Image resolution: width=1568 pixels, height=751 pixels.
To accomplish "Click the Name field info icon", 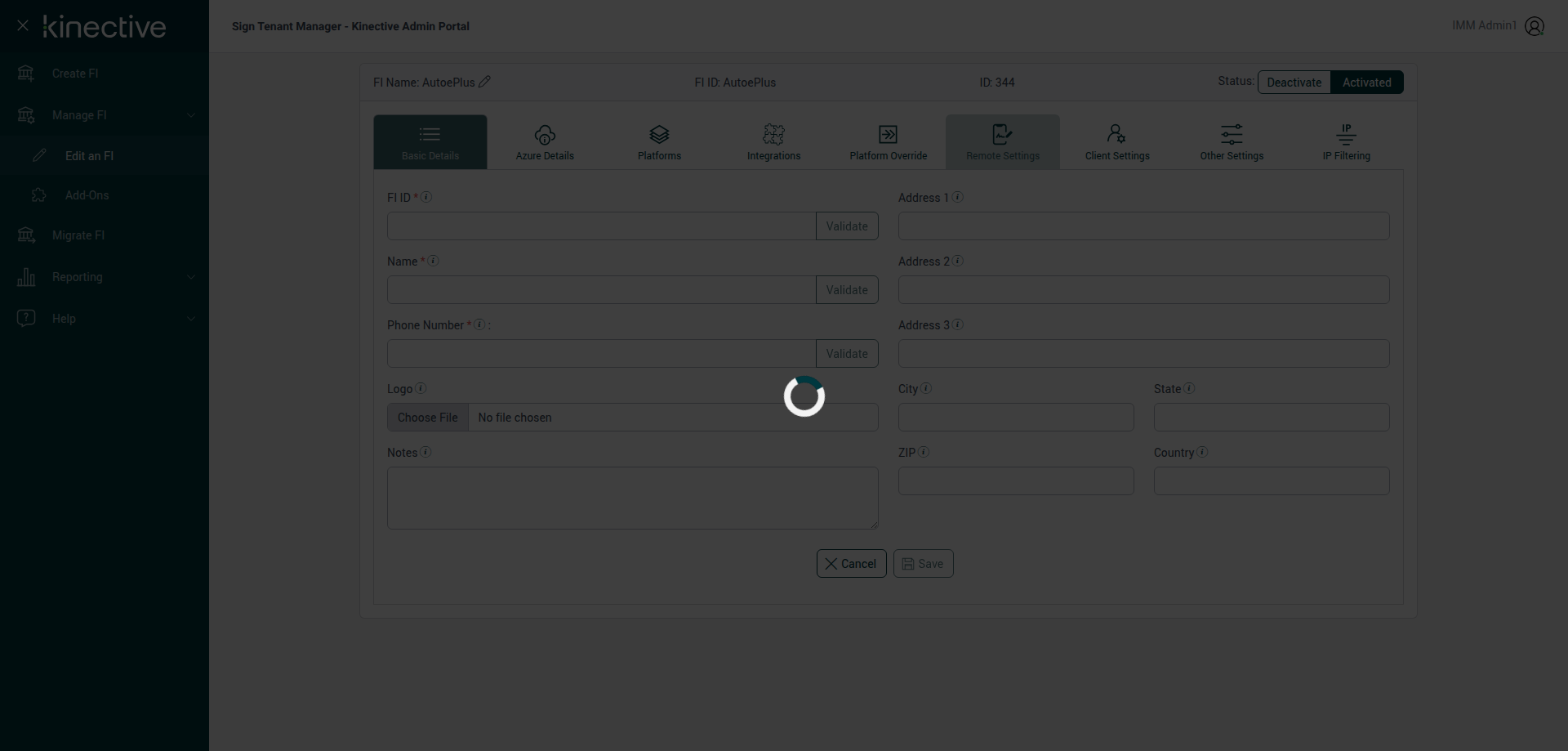I will click(x=434, y=261).
